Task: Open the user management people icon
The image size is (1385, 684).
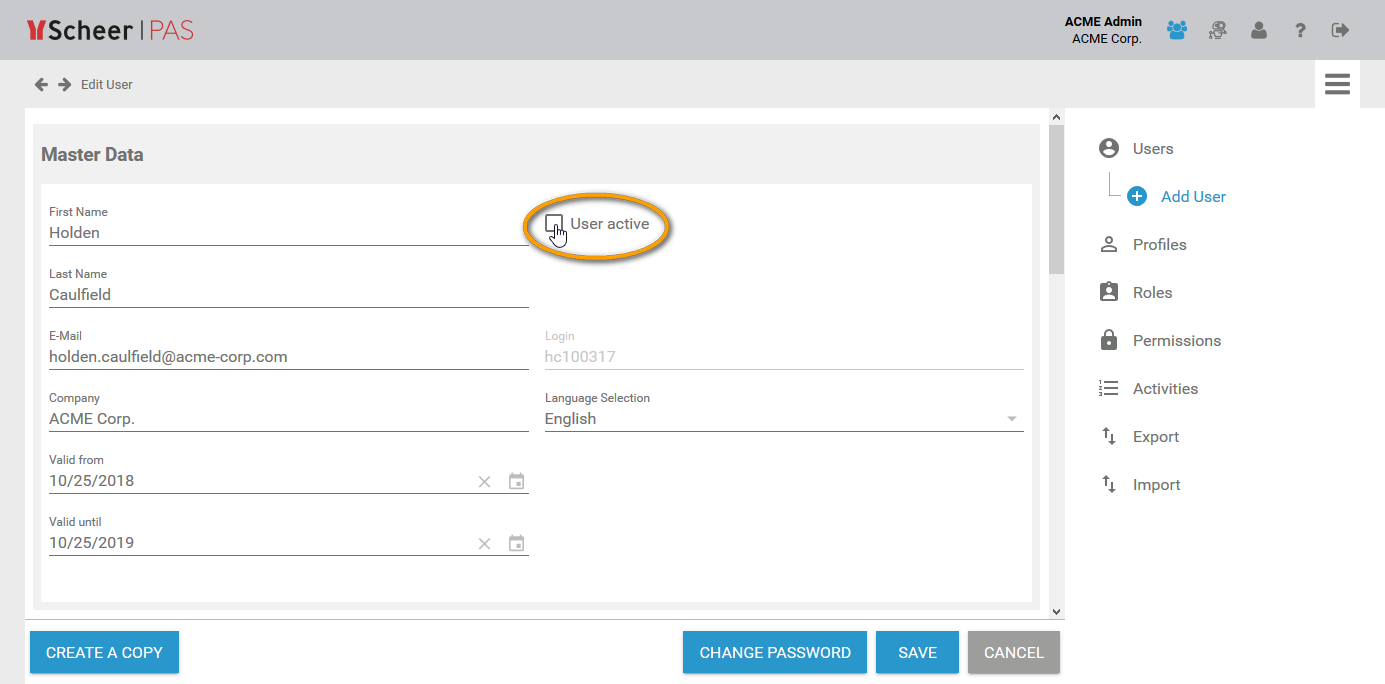Action: (1176, 31)
